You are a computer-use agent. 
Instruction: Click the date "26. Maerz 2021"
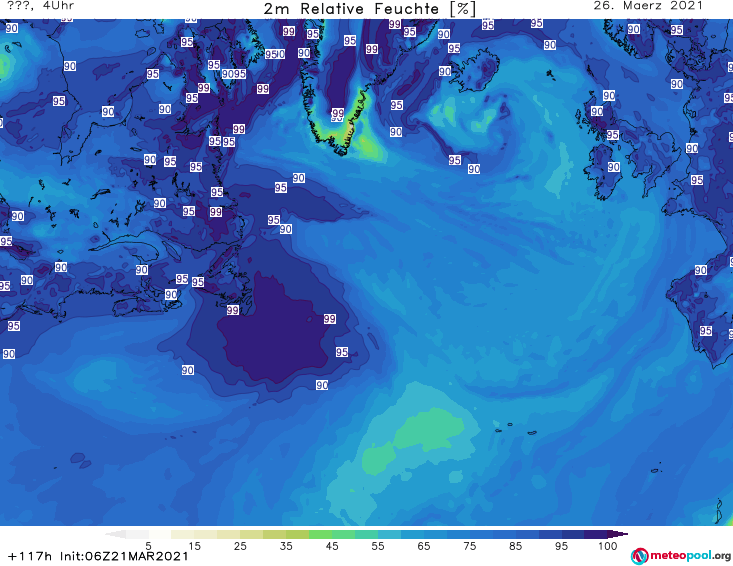click(648, 6)
